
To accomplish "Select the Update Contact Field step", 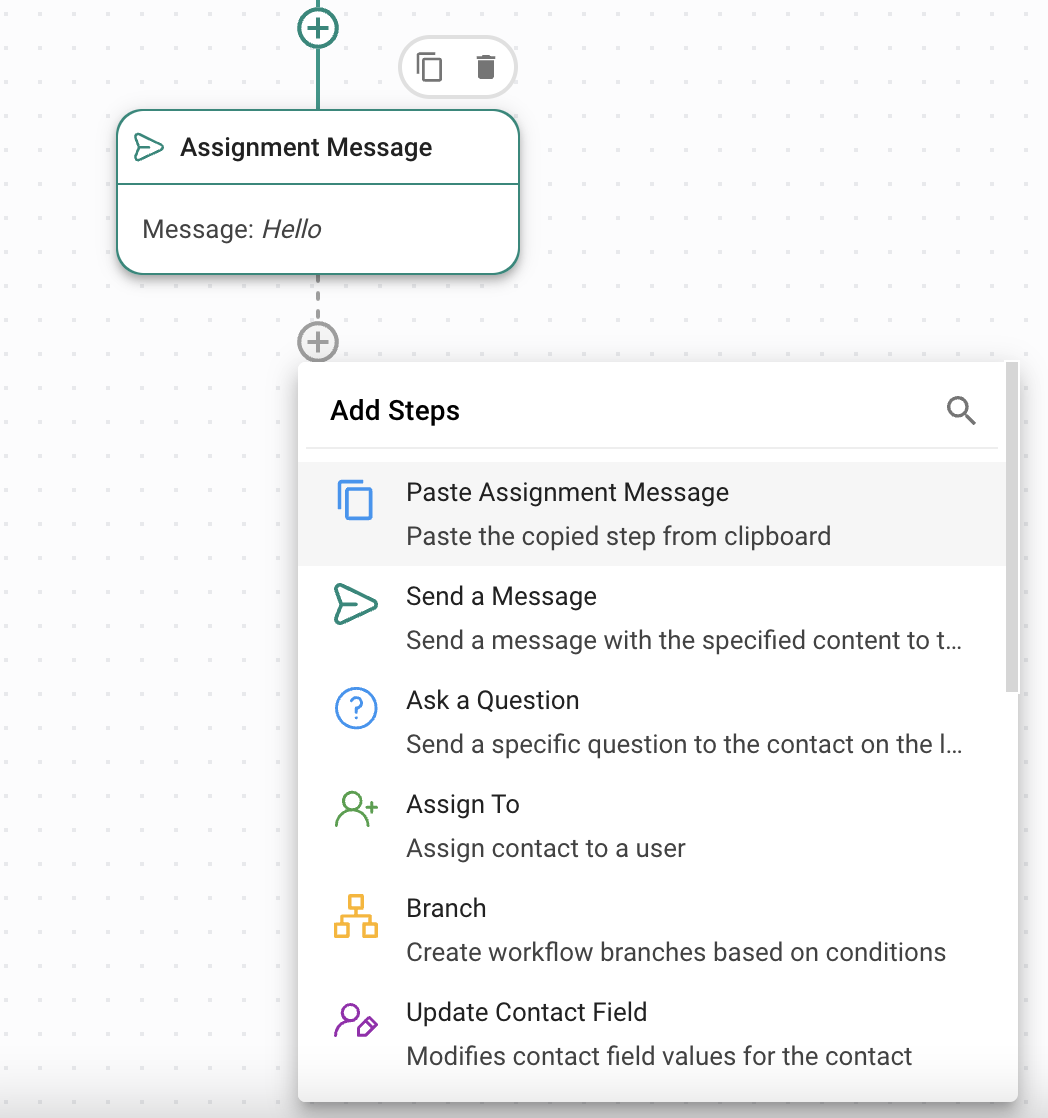I will point(526,1013).
